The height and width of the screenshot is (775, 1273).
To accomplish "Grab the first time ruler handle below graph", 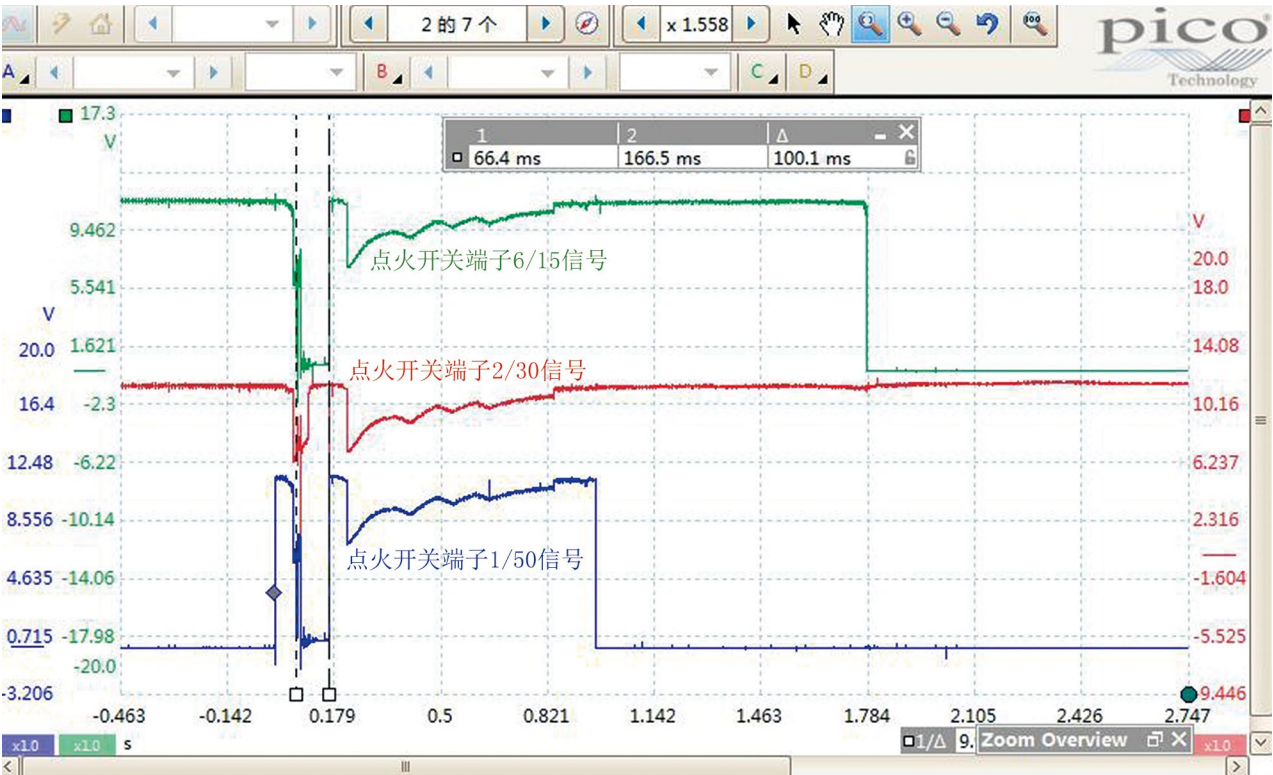I will pyautogui.click(x=295, y=694).
